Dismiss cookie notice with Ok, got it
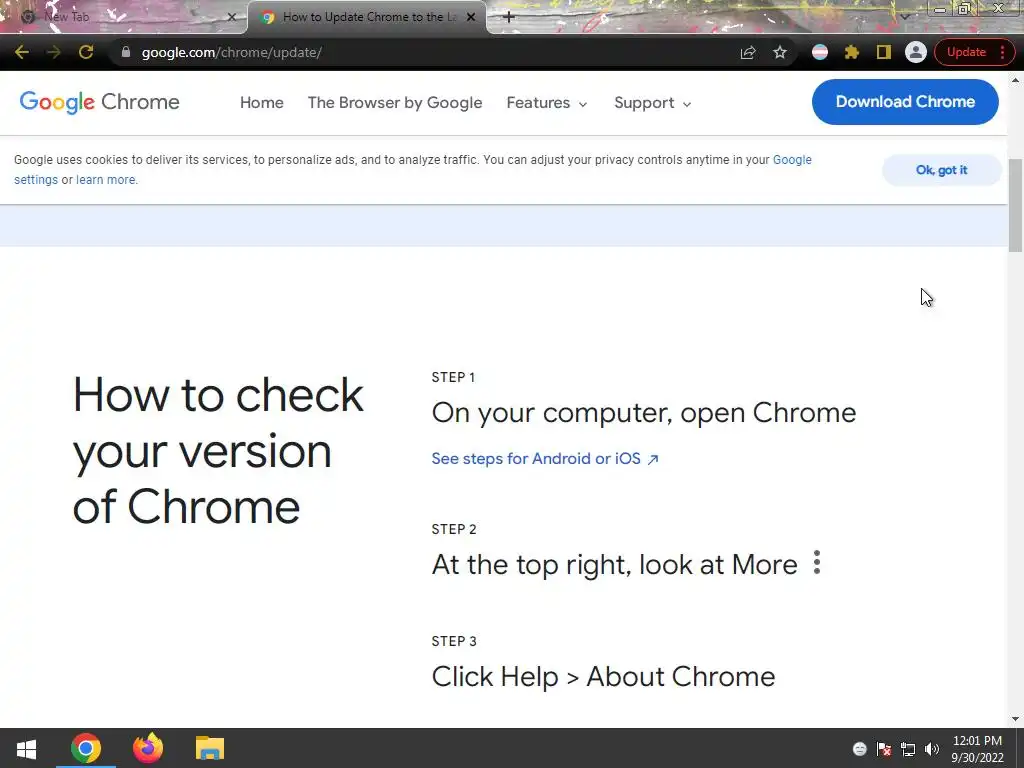 pos(941,170)
